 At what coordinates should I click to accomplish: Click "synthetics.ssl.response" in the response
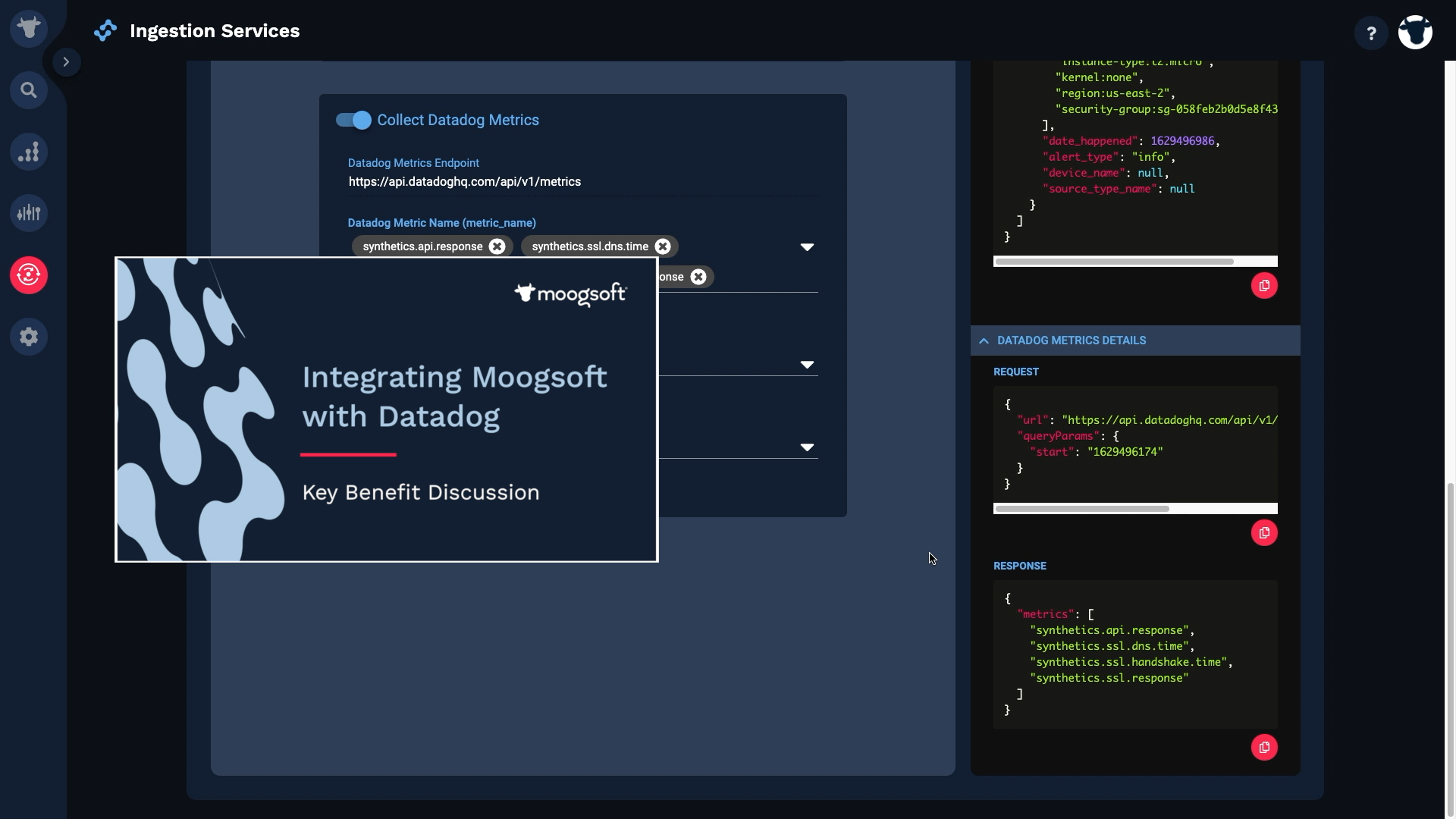pos(1109,678)
